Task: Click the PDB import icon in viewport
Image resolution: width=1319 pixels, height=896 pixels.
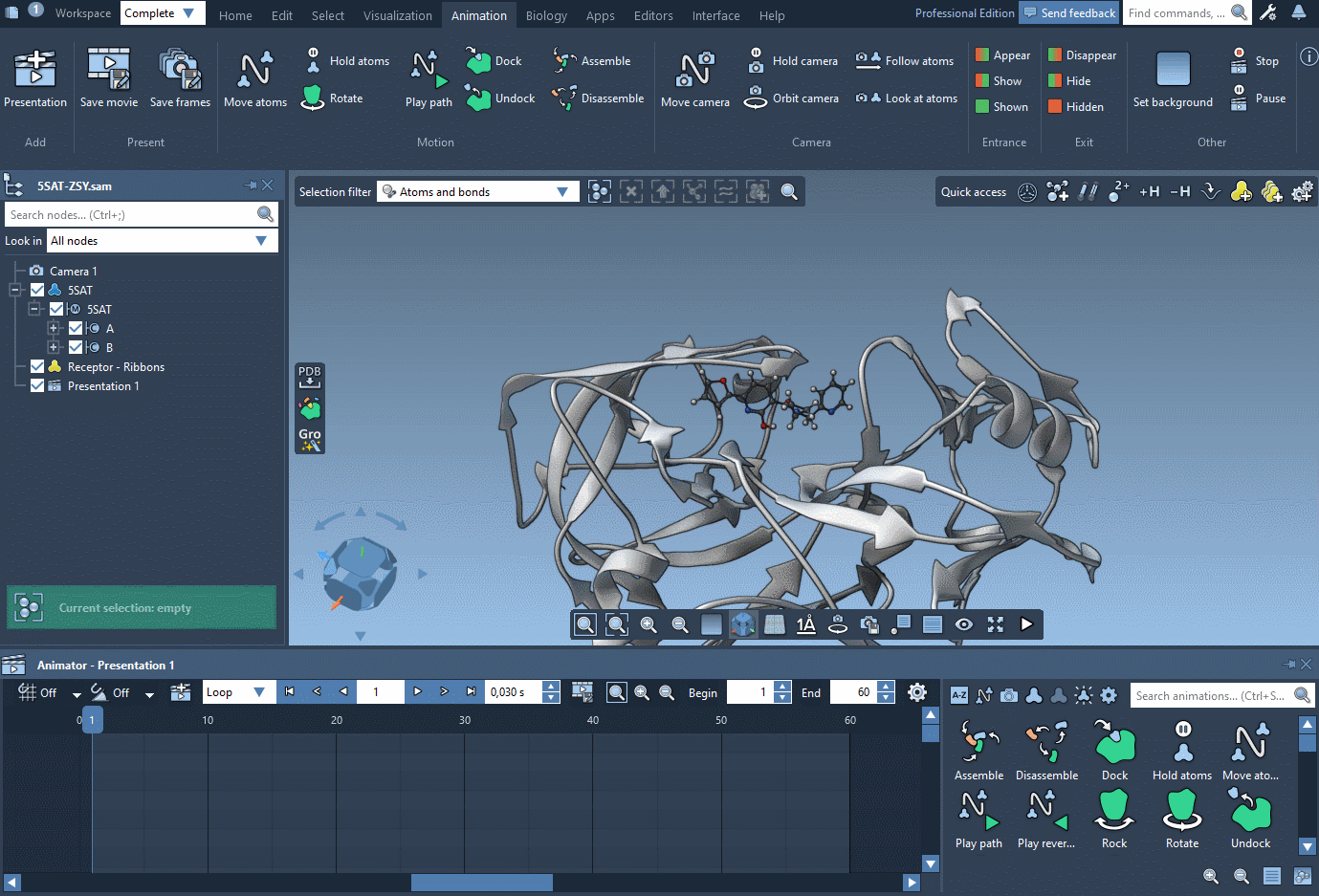Action: 309,376
